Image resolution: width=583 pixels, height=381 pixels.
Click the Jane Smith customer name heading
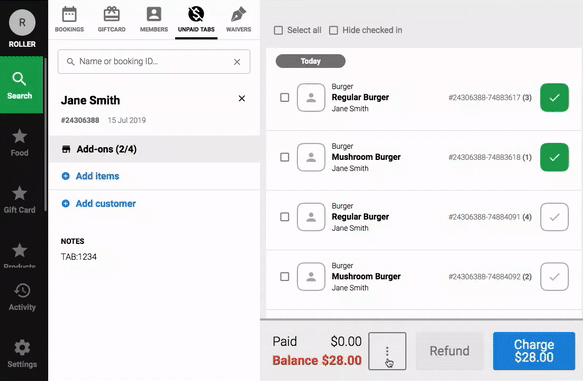(90, 100)
